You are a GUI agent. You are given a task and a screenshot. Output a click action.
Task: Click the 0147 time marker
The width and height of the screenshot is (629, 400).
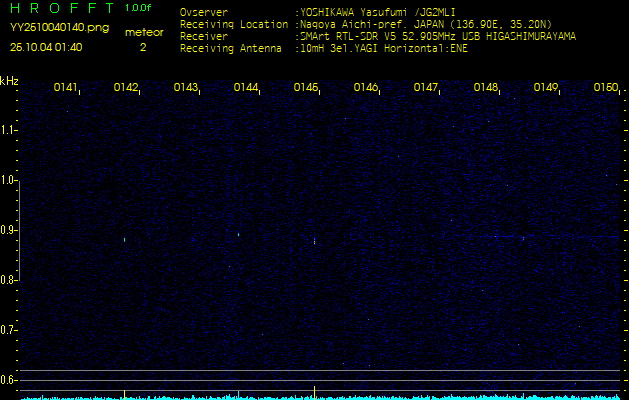(x=425, y=87)
